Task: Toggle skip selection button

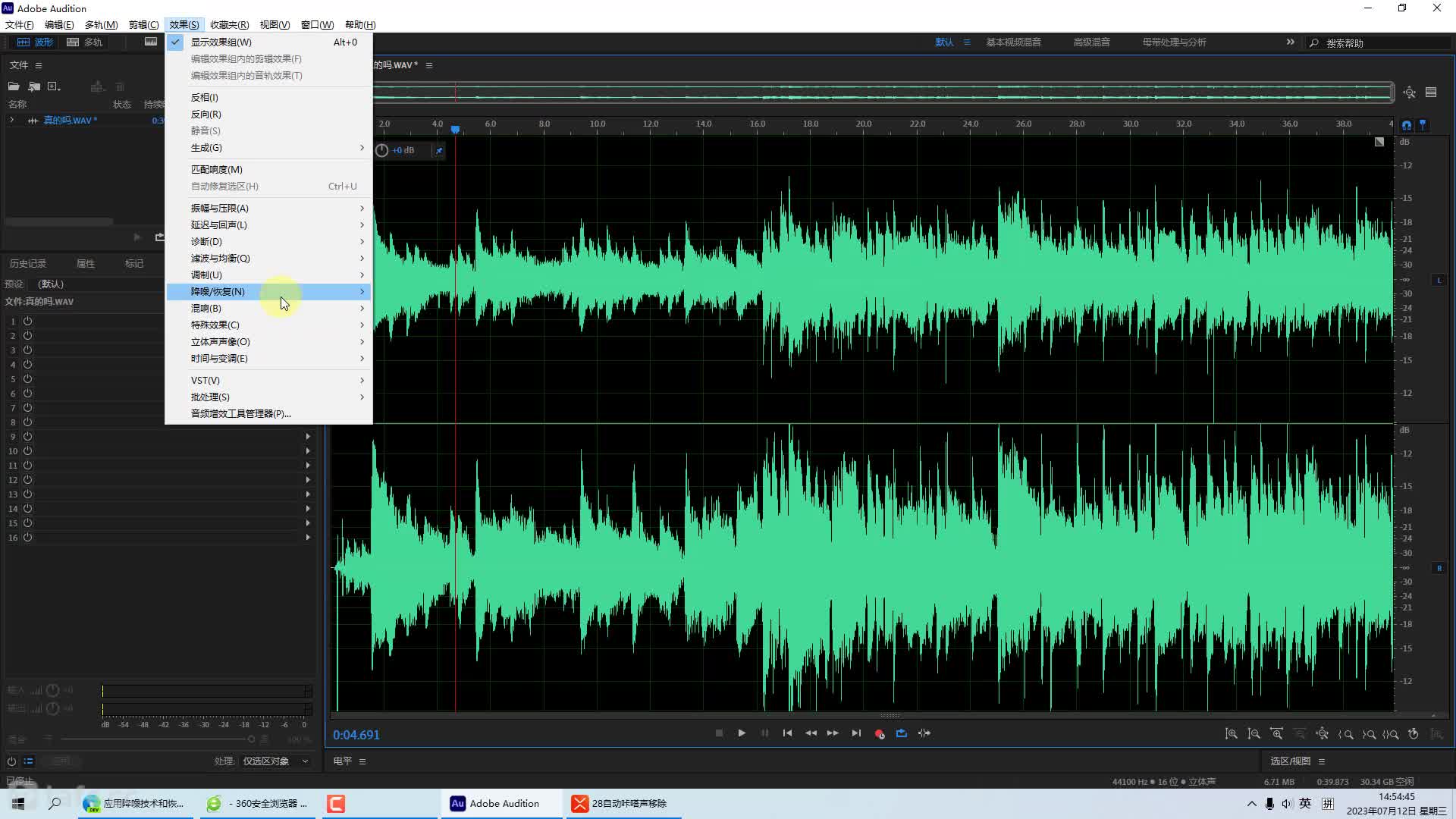Action: (924, 733)
